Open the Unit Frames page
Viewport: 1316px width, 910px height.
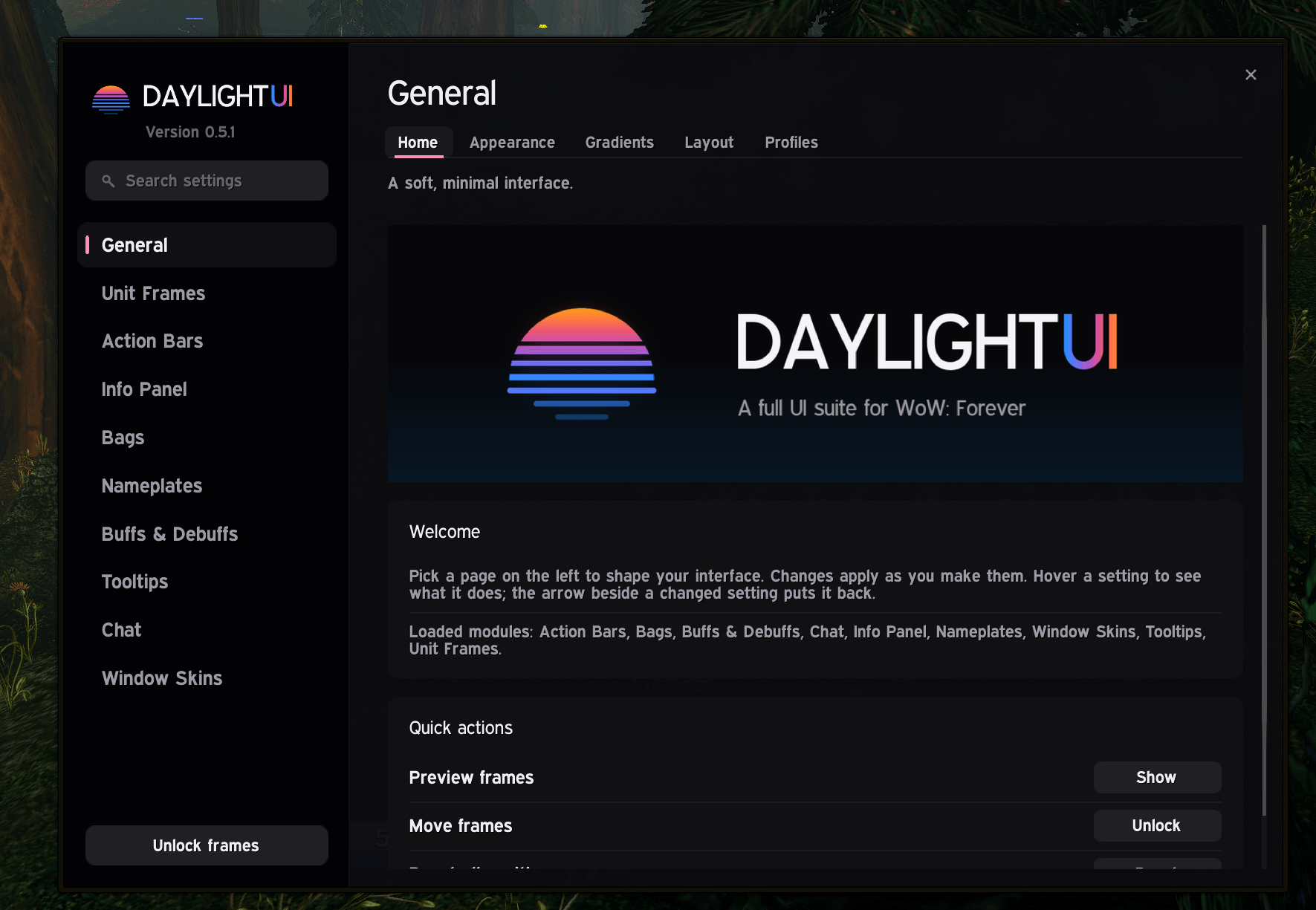point(153,293)
